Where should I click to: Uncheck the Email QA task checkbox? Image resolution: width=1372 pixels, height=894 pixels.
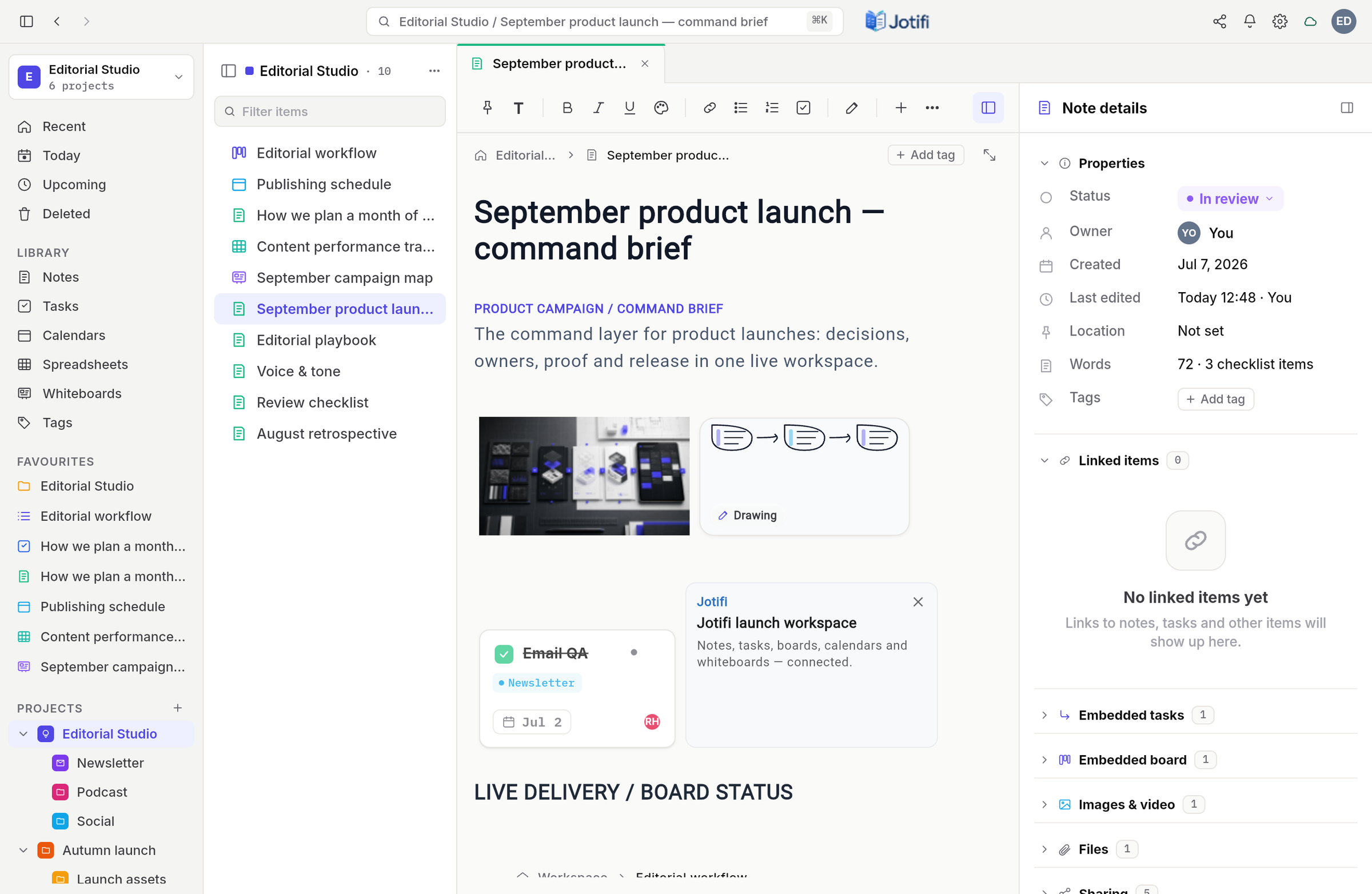[x=503, y=654]
